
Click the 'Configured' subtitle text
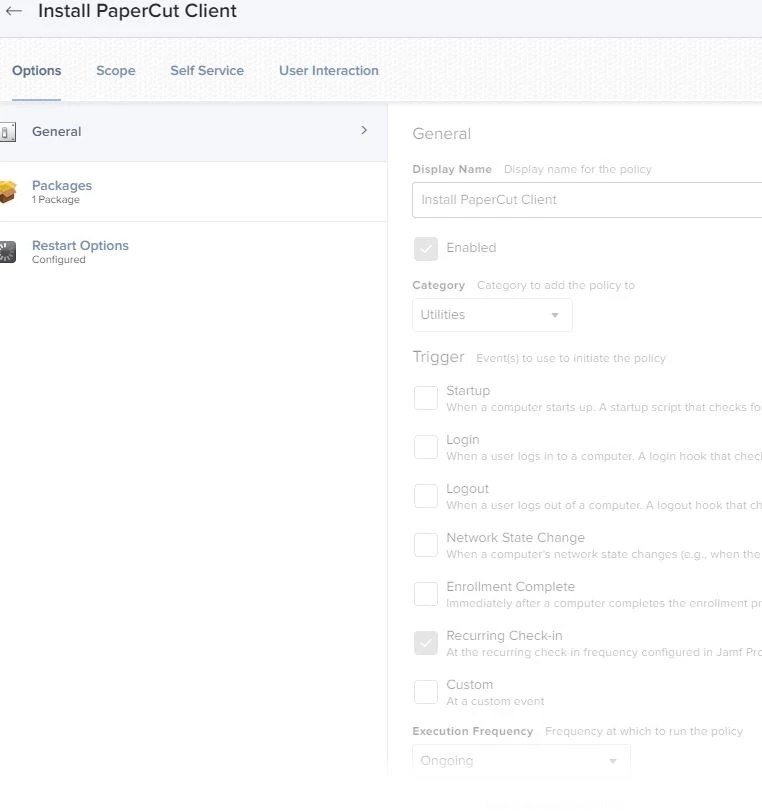coord(58,260)
